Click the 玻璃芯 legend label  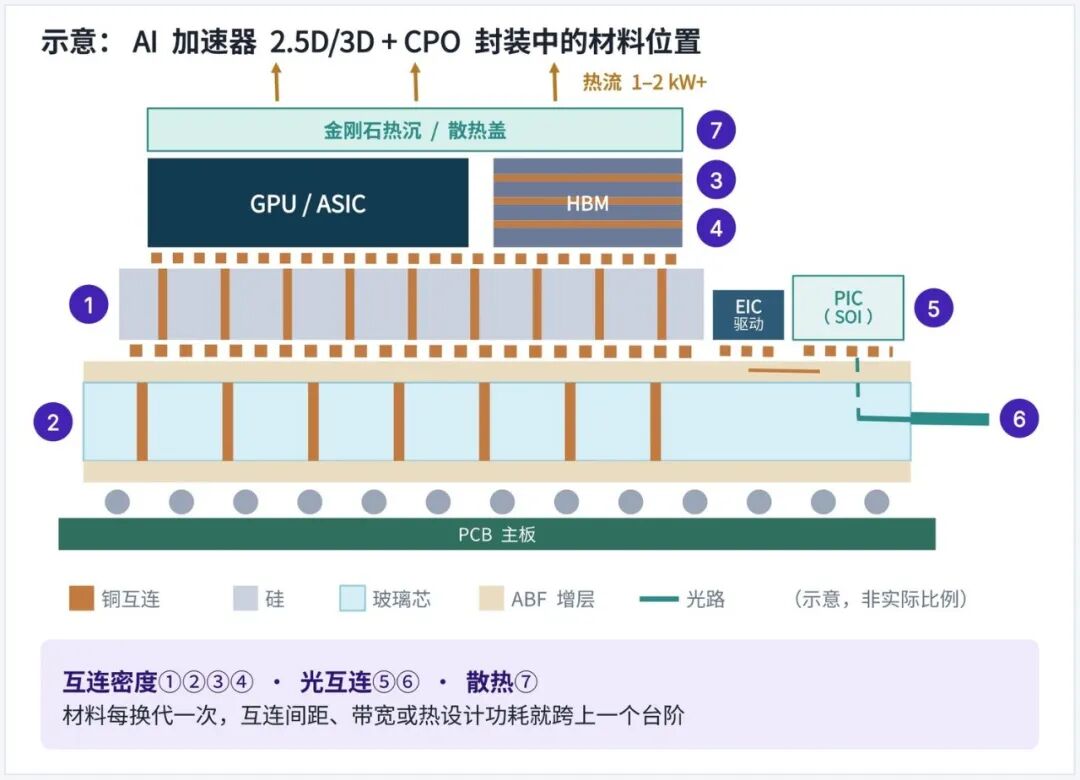pyautogui.click(x=402, y=599)
